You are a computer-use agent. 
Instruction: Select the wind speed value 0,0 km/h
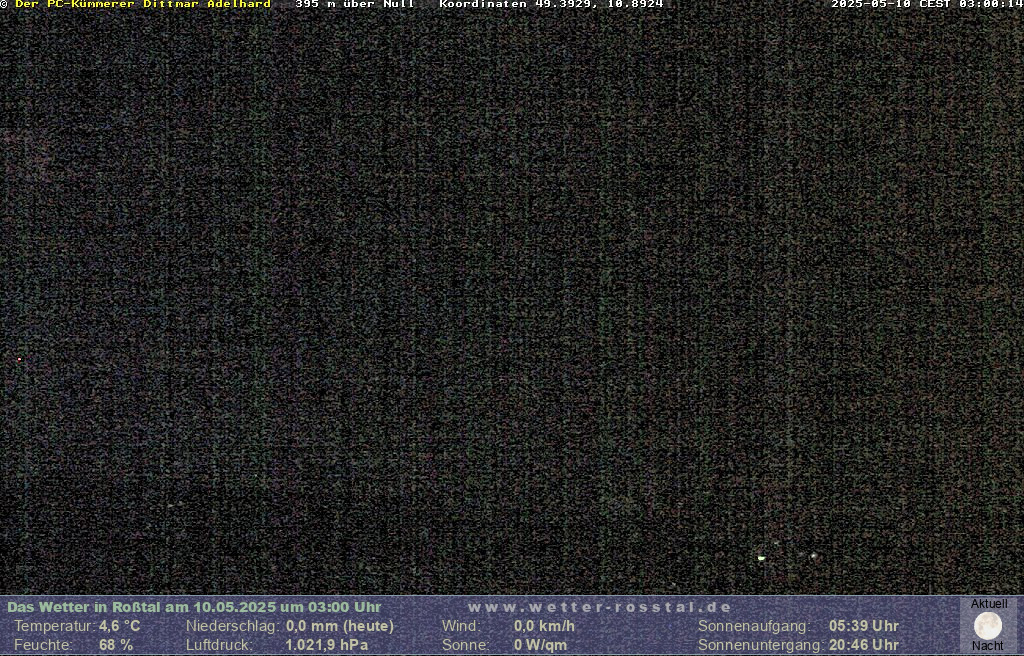tap(544, 626)
